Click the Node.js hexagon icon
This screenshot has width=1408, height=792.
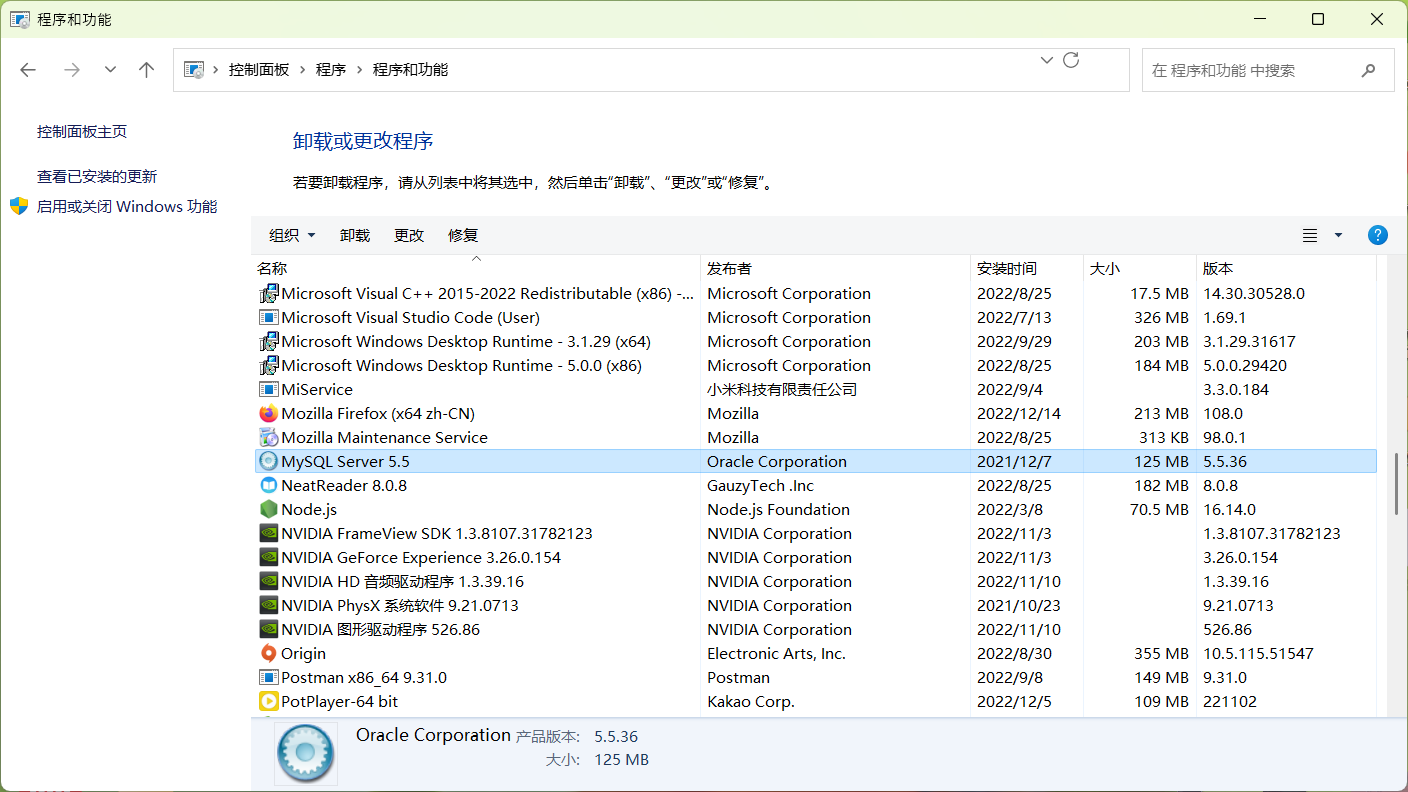268,509
